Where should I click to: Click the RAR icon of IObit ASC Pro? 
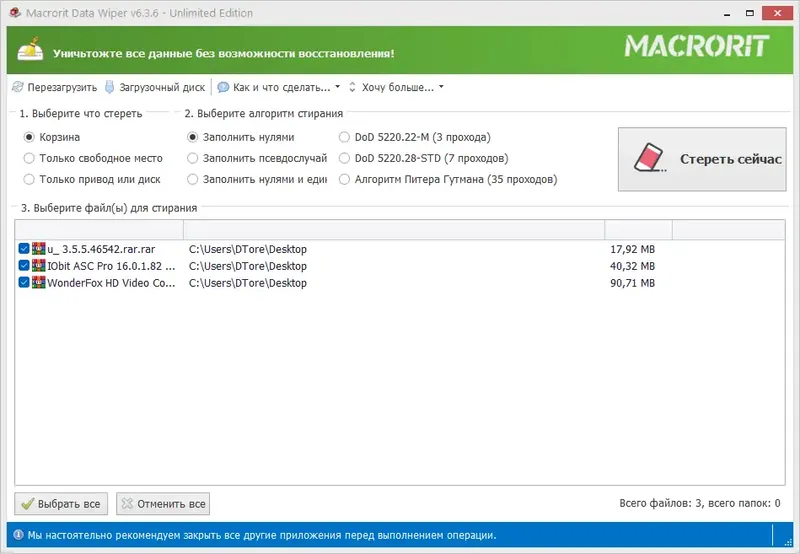click(x=39, y=265)
